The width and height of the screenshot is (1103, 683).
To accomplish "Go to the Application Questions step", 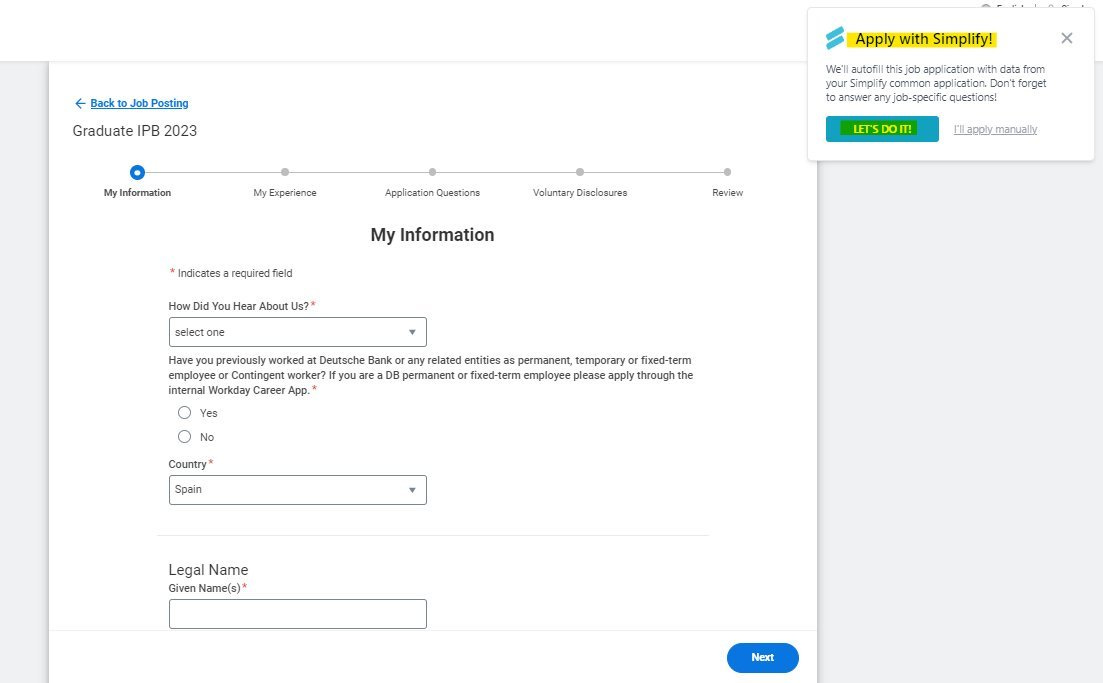I will tap(432, 172).
